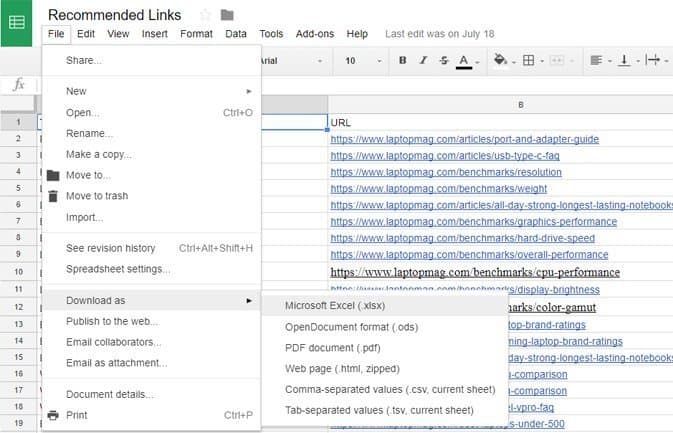Click the Recommended Links title field
This screenshot has width=673, height=433.
tap(115, 15)
